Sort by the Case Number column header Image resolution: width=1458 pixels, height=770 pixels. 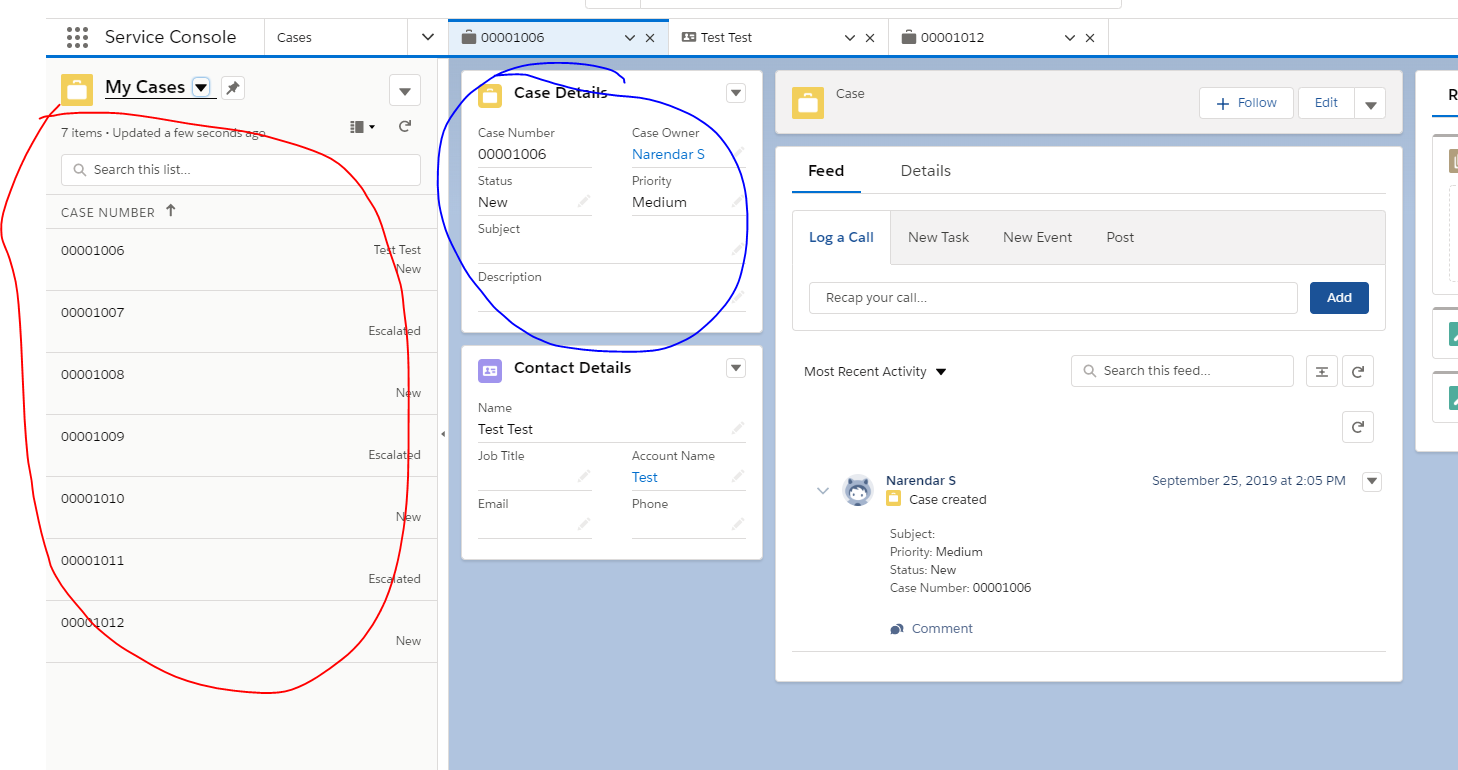108,212
